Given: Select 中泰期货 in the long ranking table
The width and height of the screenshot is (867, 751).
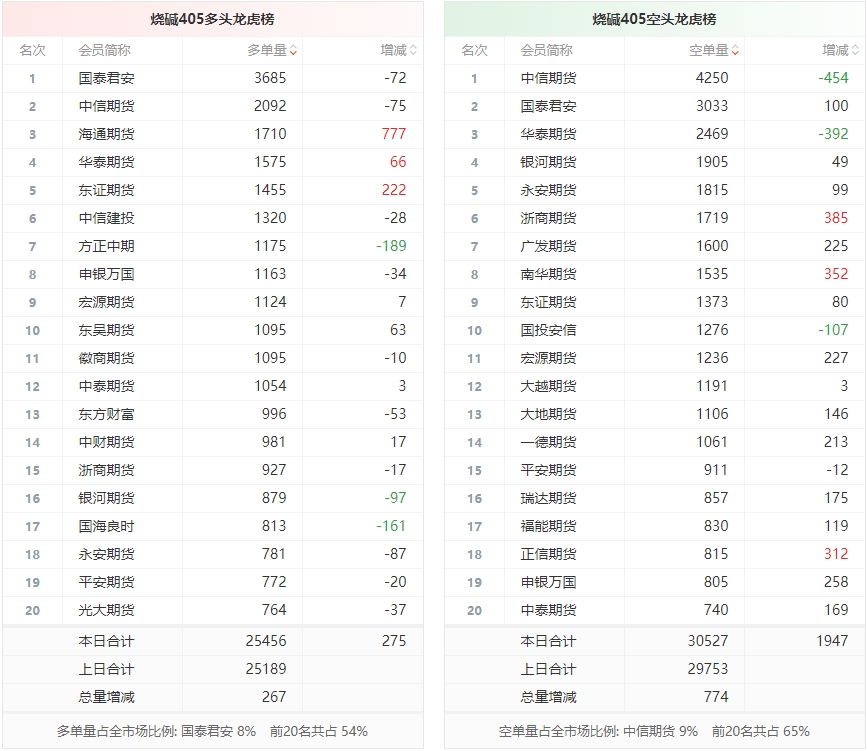Looking at the screenshot, I should (106, 387).
